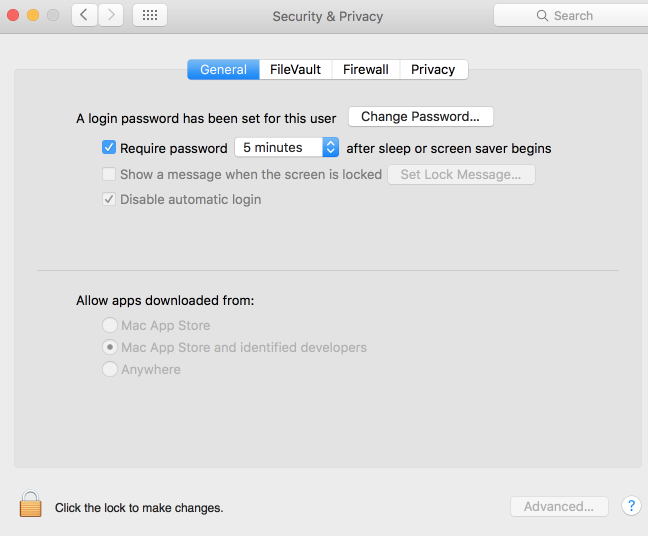Click the padlock icon to unlock changes
The height and width of the screenshot is (536, 648).
coord(31,504)
